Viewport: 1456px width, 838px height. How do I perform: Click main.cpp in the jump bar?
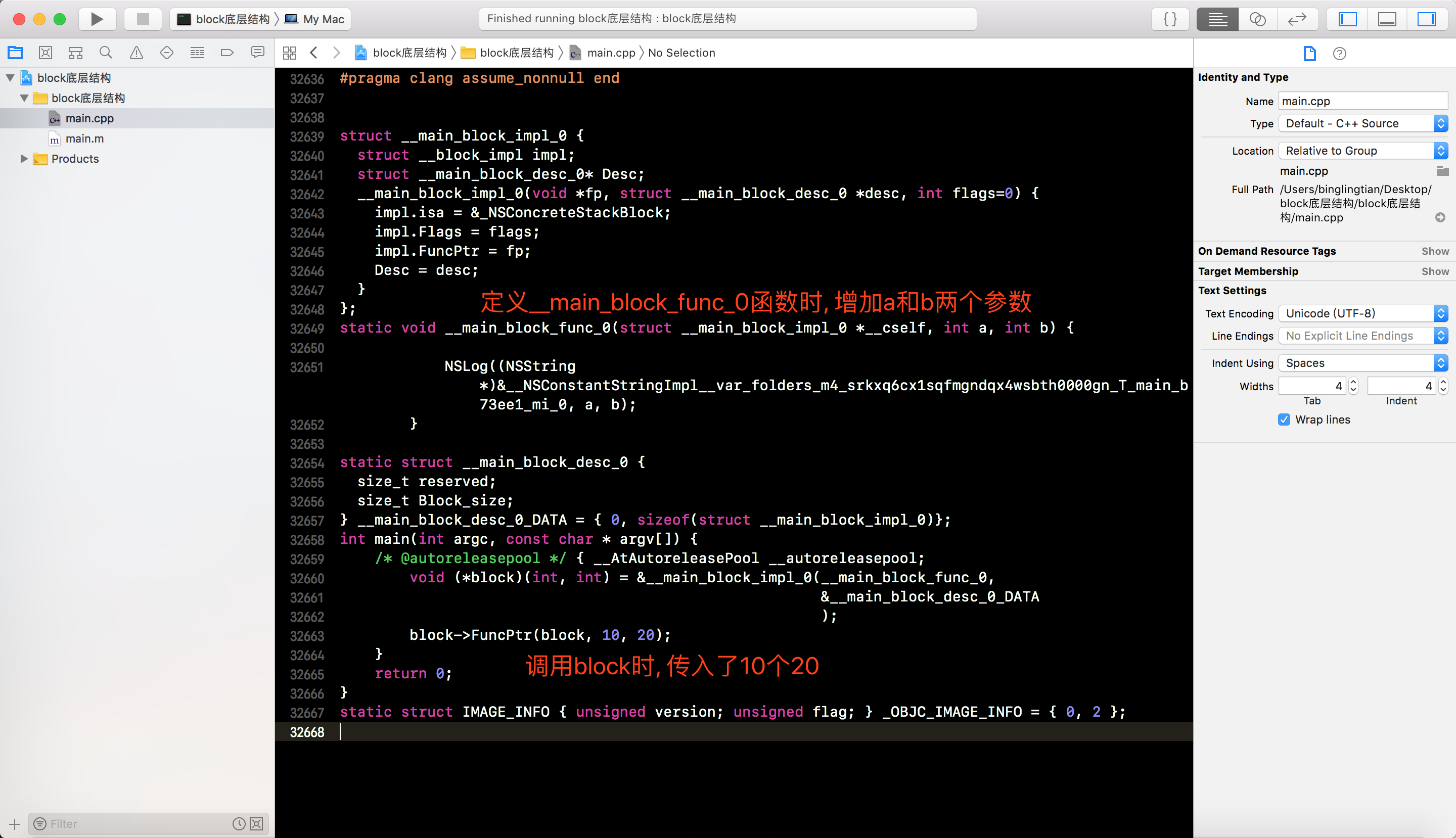point(610,53)
